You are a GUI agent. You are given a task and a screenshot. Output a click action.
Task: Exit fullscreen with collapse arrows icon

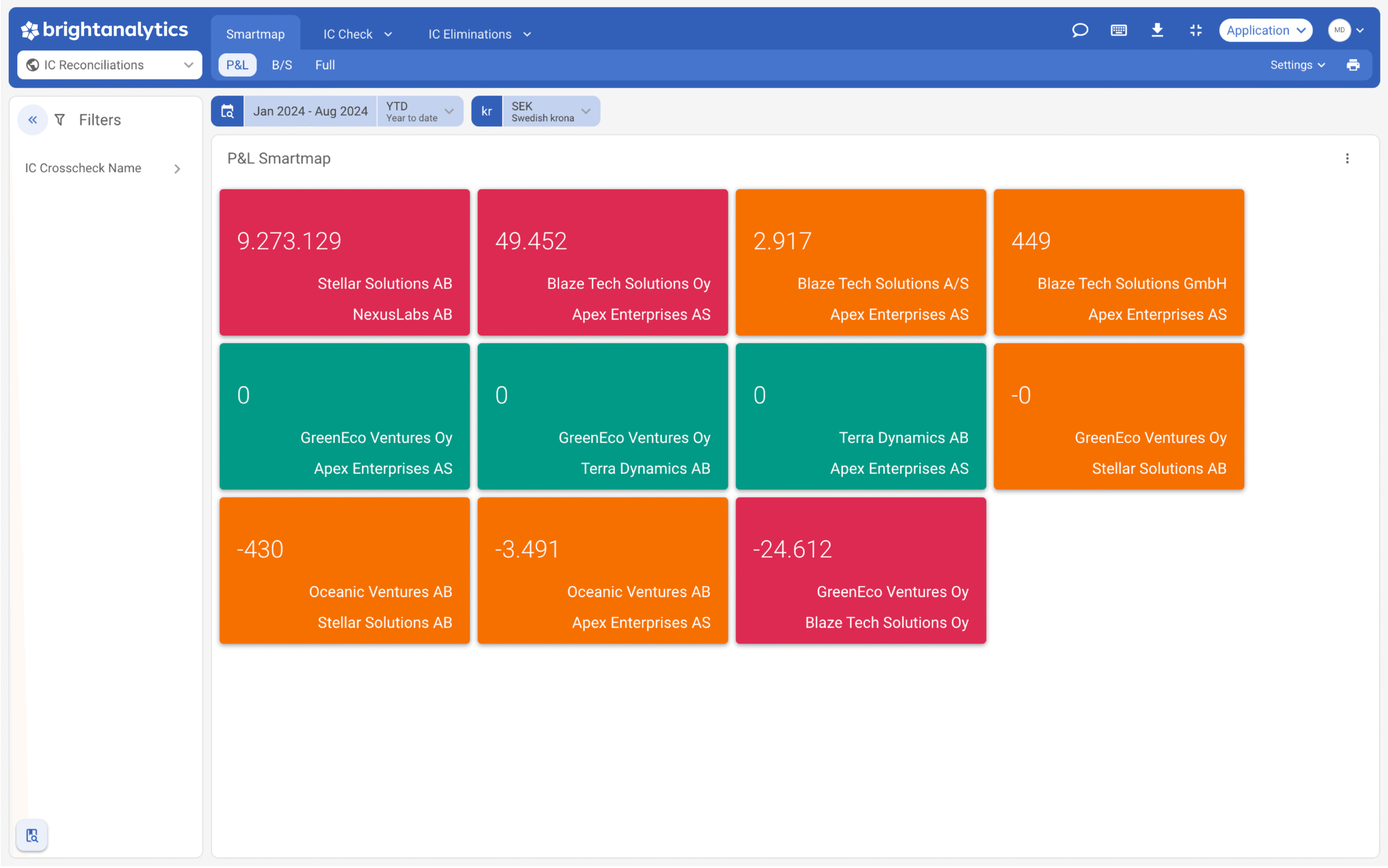1195,30
